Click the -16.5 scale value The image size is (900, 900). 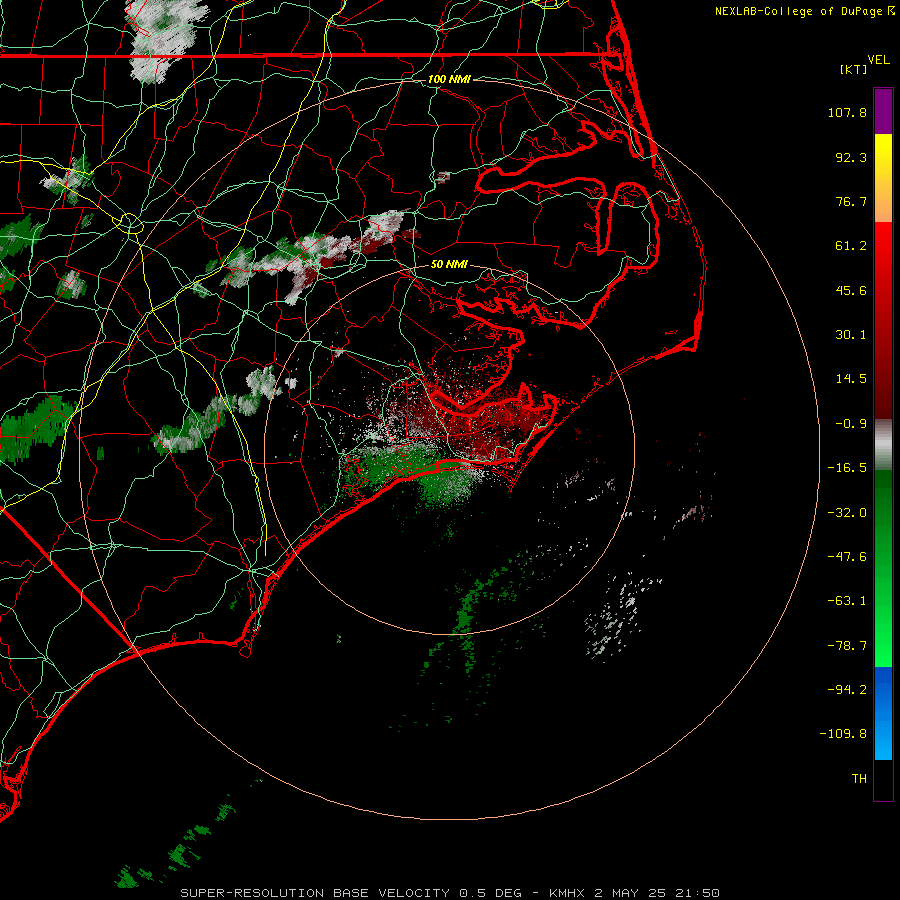(x=847, y=468)
